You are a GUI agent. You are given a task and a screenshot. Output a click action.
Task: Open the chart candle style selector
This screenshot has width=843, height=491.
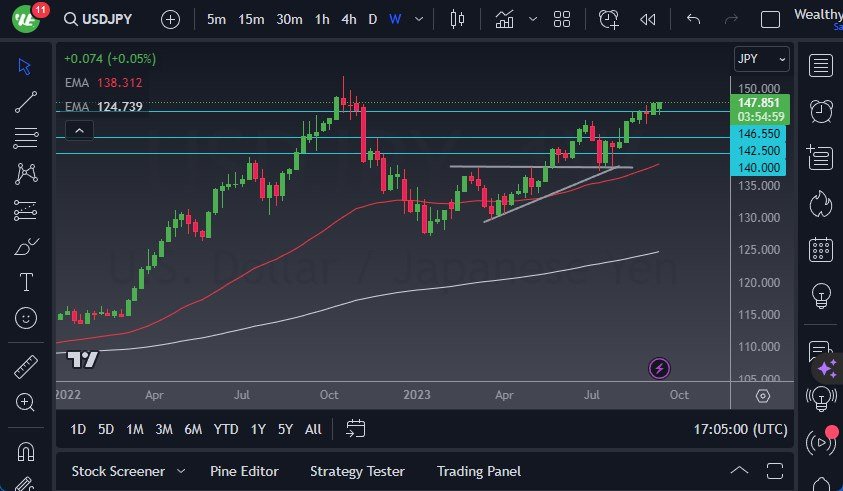point(458,19)
